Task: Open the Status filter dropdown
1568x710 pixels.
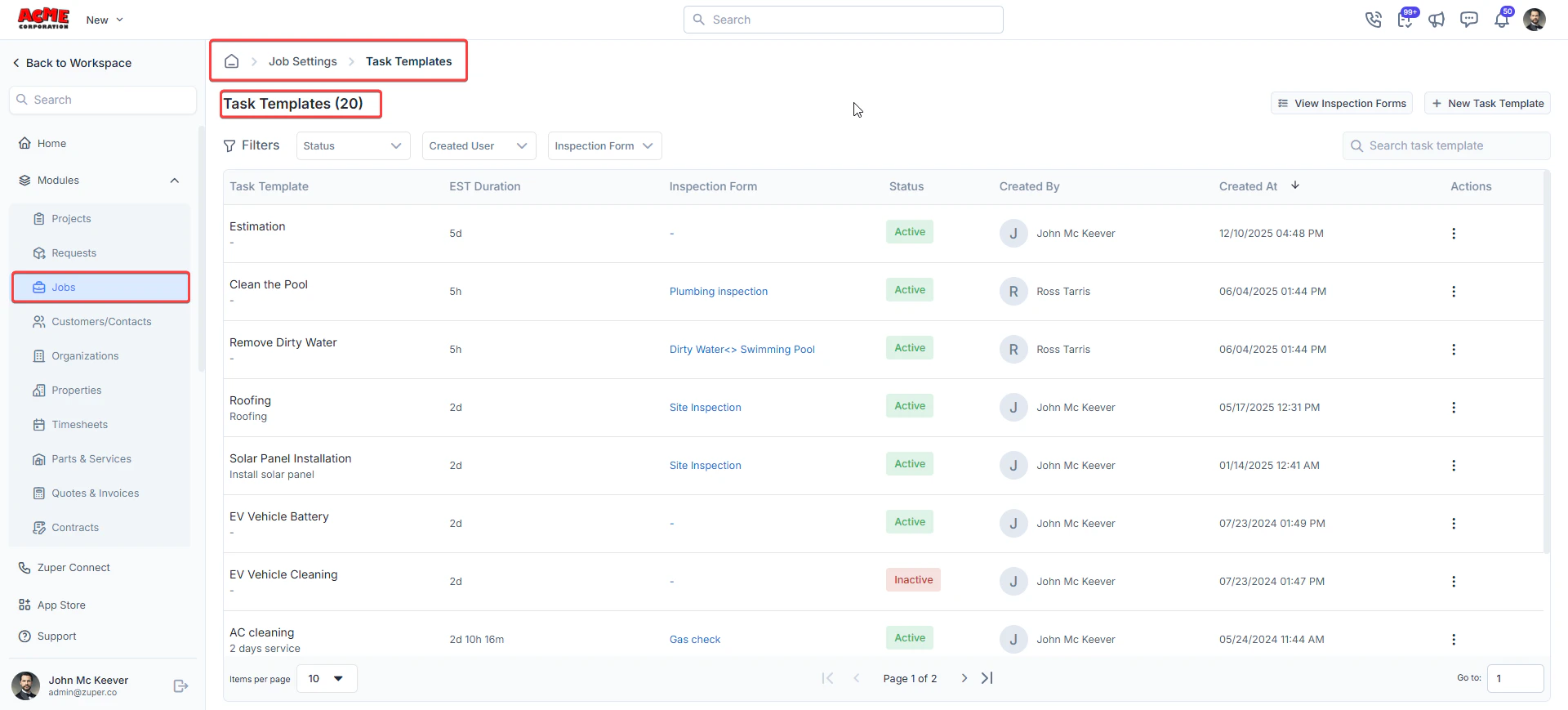Action: pos(353,146)
